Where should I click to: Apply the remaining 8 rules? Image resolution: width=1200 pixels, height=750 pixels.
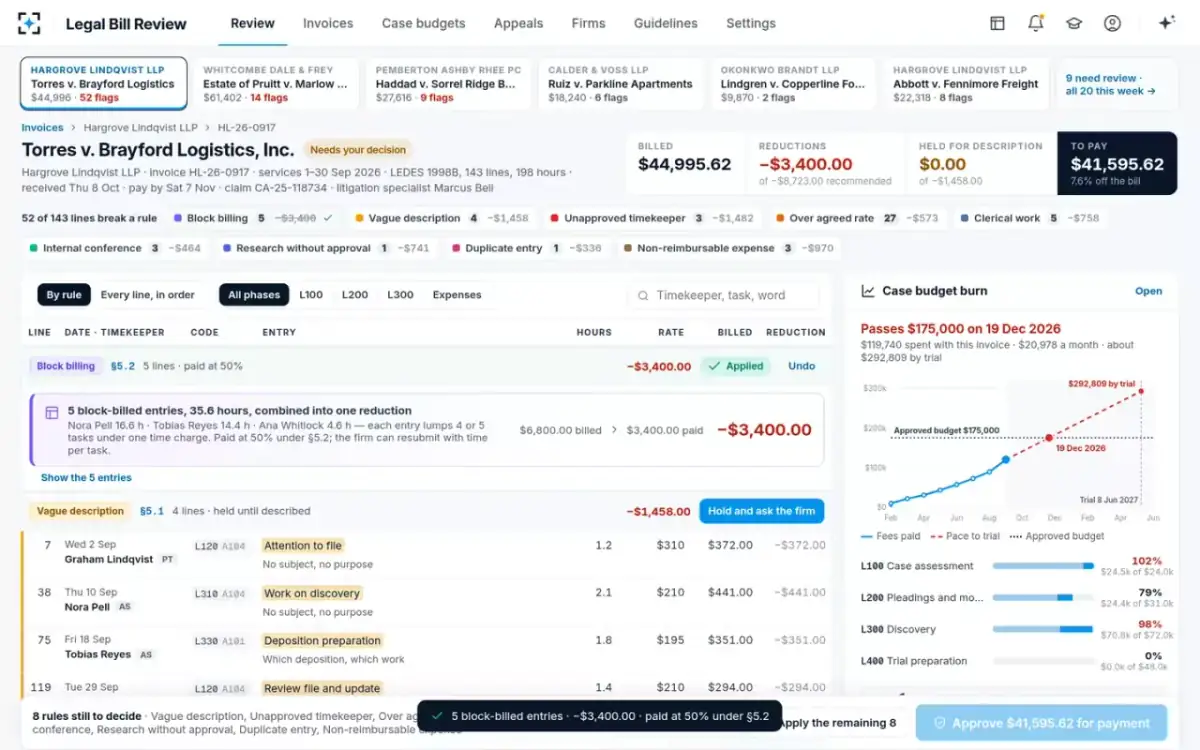click(x=837, y=723)
